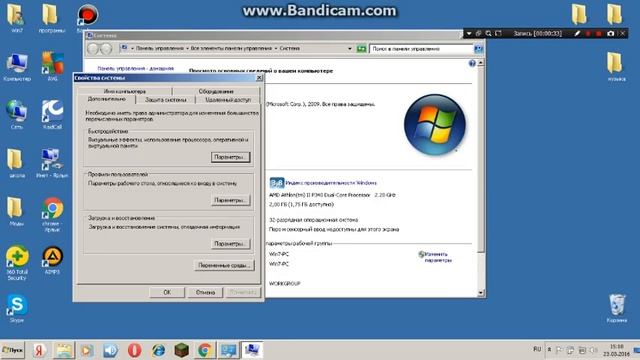Viewport: 640px width, 360px height.
Task: Open Minecraft from the taskbar
Action: pyautogui.click(x=182, y=350)
